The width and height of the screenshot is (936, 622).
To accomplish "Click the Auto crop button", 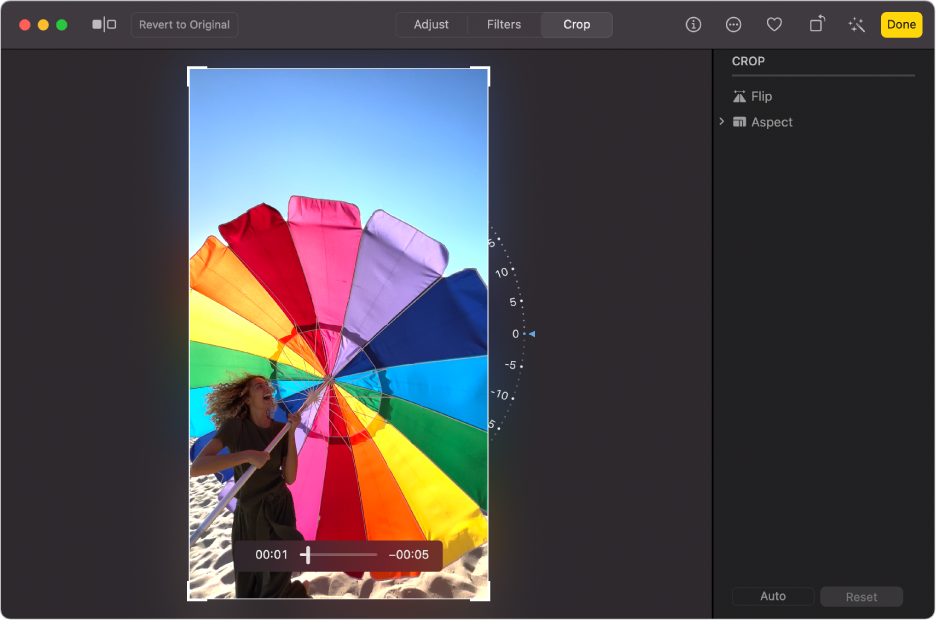I will (773, 596).
